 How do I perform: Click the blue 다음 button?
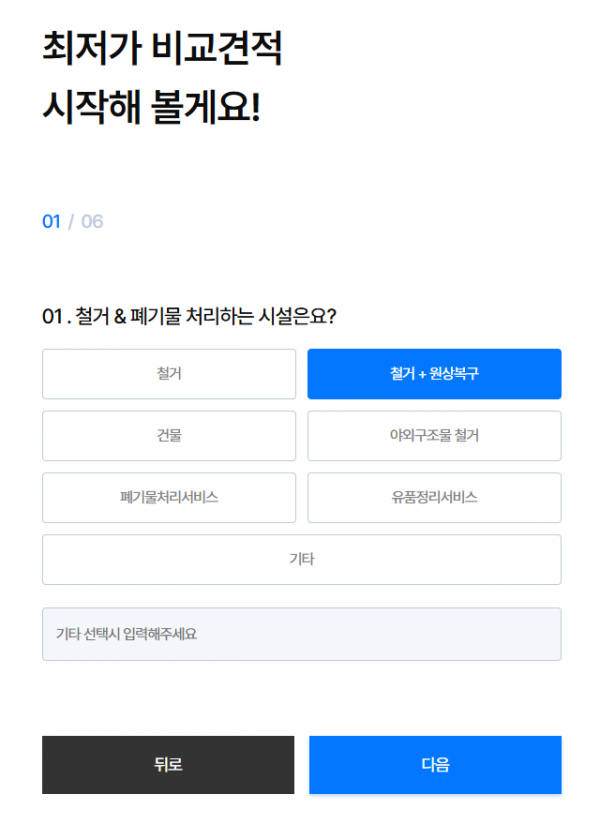pyautogui.click(x=435, y=765)
